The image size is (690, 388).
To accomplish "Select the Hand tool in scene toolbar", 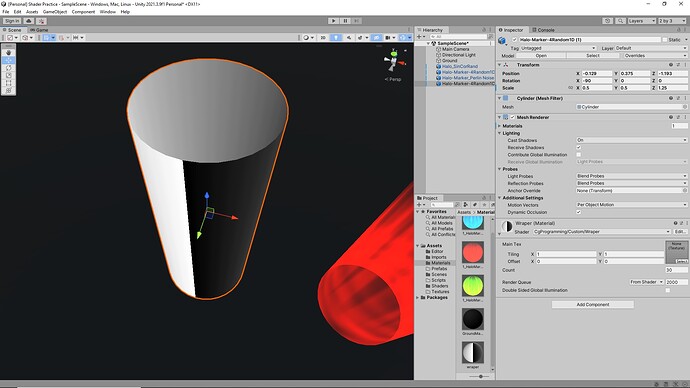I will [8, 52].
